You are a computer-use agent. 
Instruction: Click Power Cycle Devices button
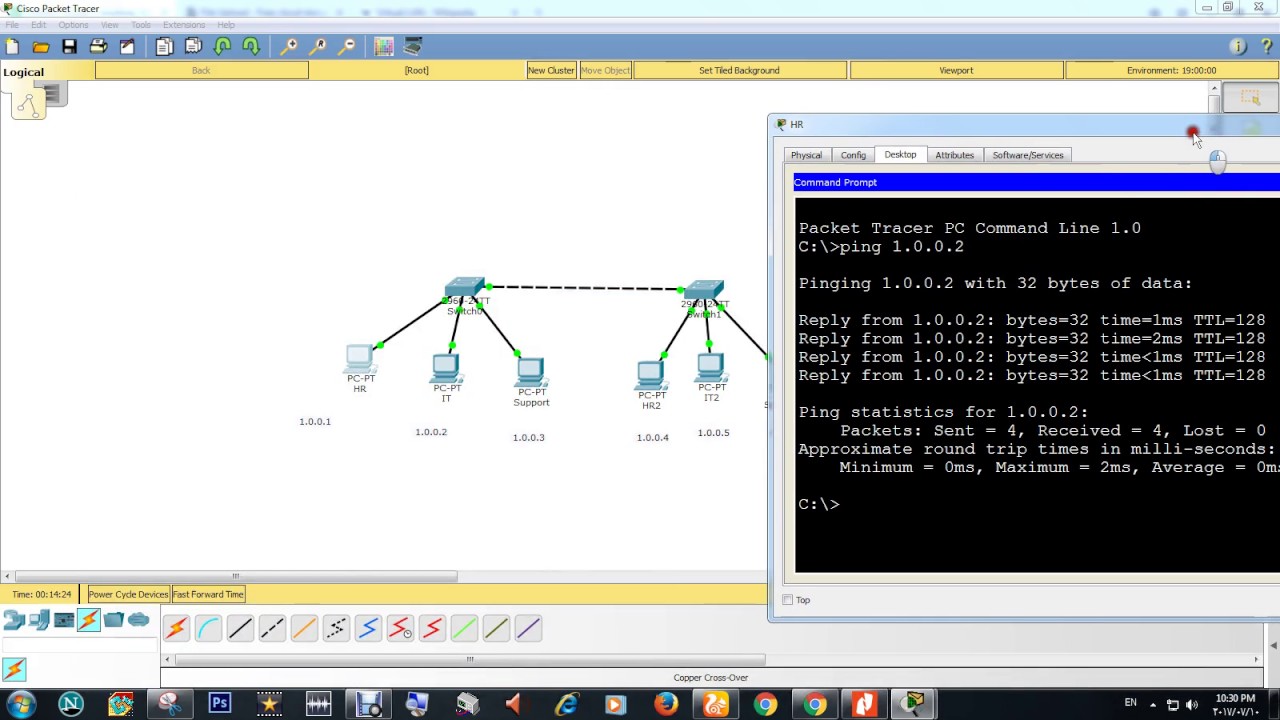coord(128,594)
